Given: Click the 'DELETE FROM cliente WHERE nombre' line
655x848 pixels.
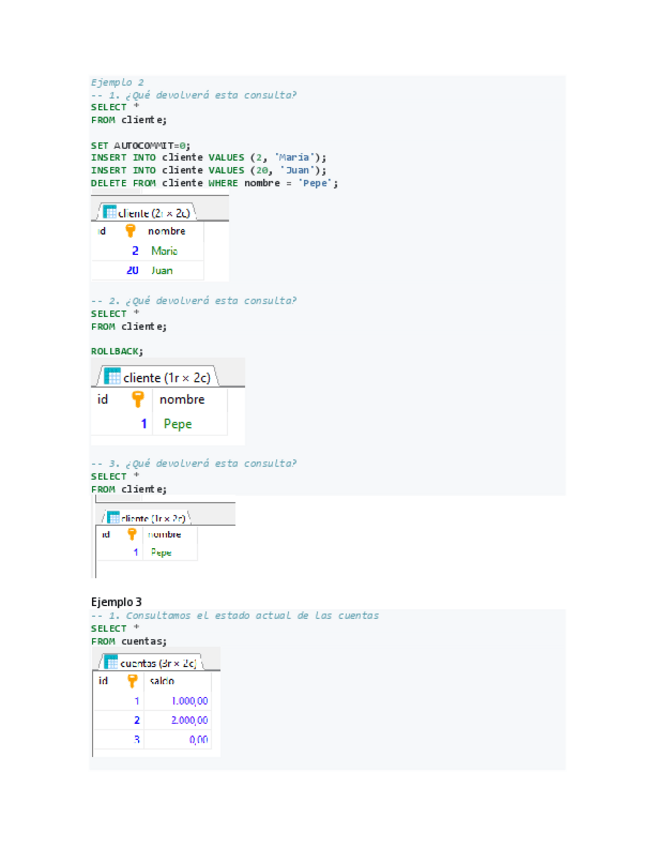Looking at the screenshot, I should (214, 183).
